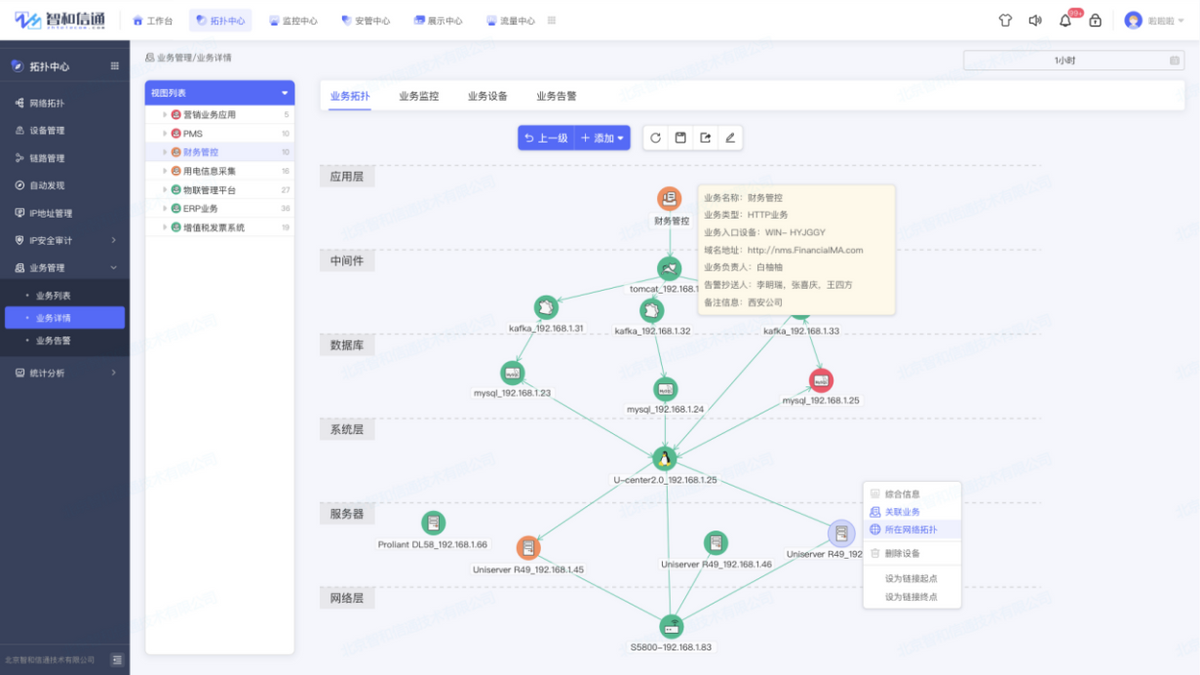The image size is (1200, 675).
Task: Click the lock screen icon
Action: 1095,20
